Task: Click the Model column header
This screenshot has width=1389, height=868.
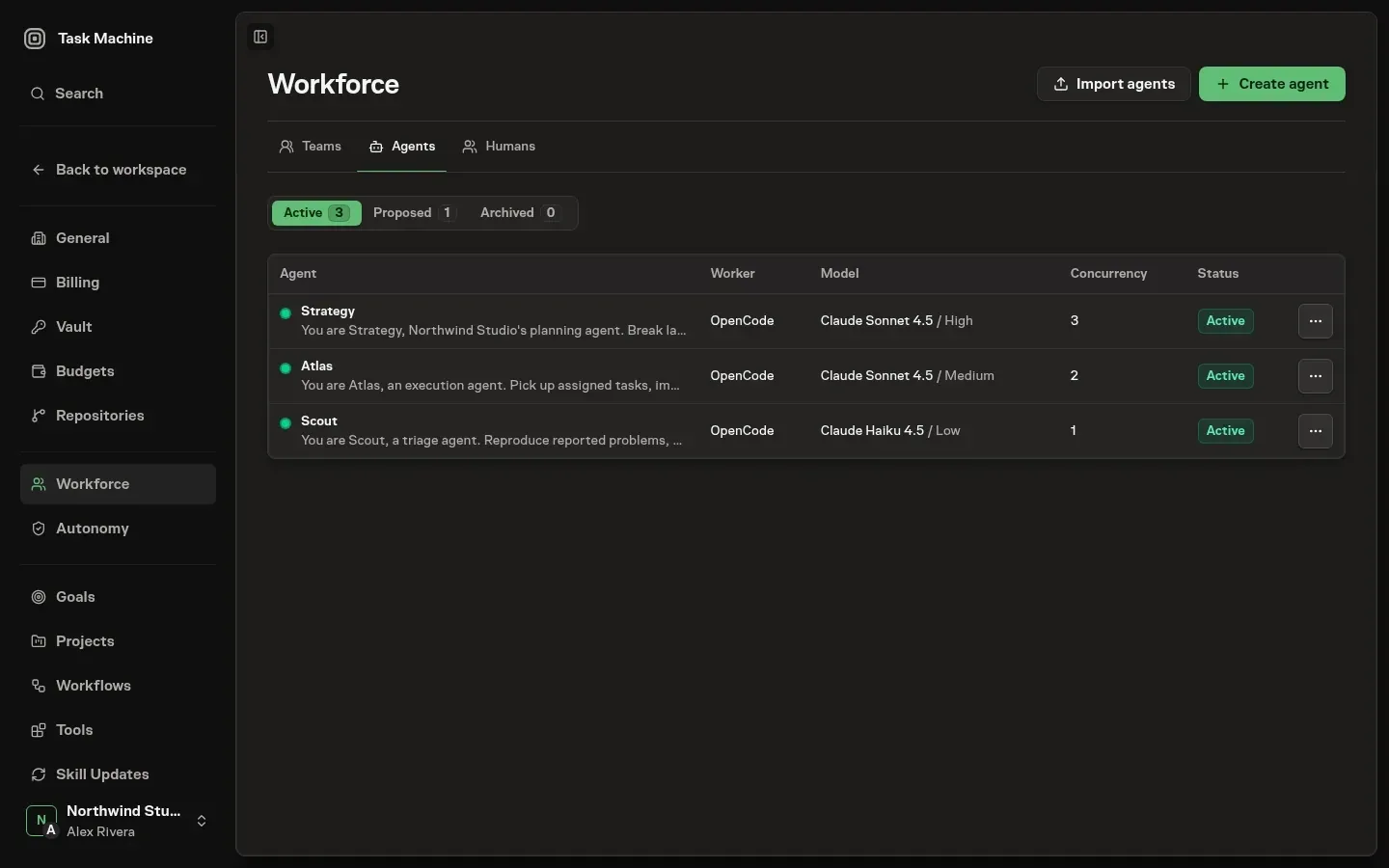Action: pyautogui.click(x=840, y=274)
